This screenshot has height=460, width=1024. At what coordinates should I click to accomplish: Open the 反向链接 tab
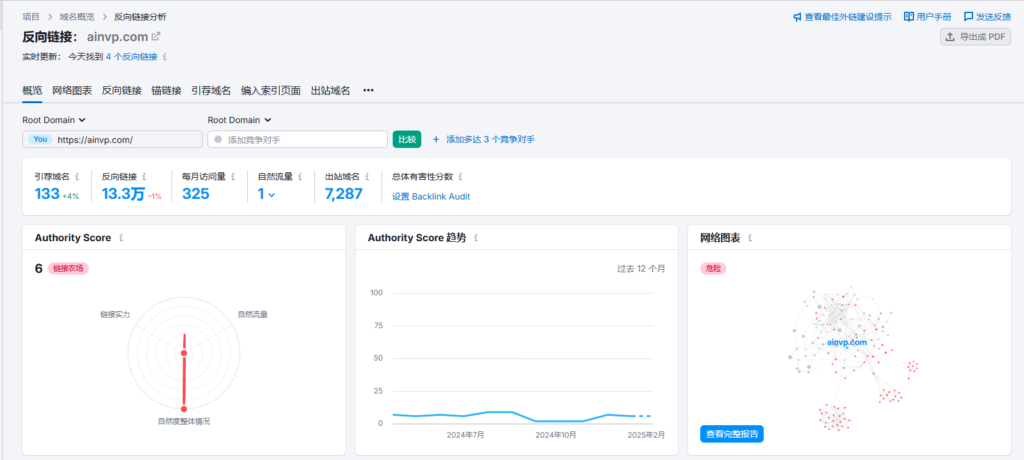(x=121, y=91)
